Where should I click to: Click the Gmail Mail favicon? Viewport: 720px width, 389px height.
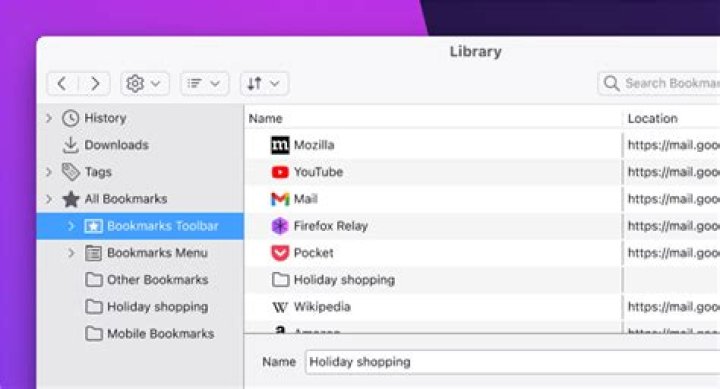(x=280, y=199)
